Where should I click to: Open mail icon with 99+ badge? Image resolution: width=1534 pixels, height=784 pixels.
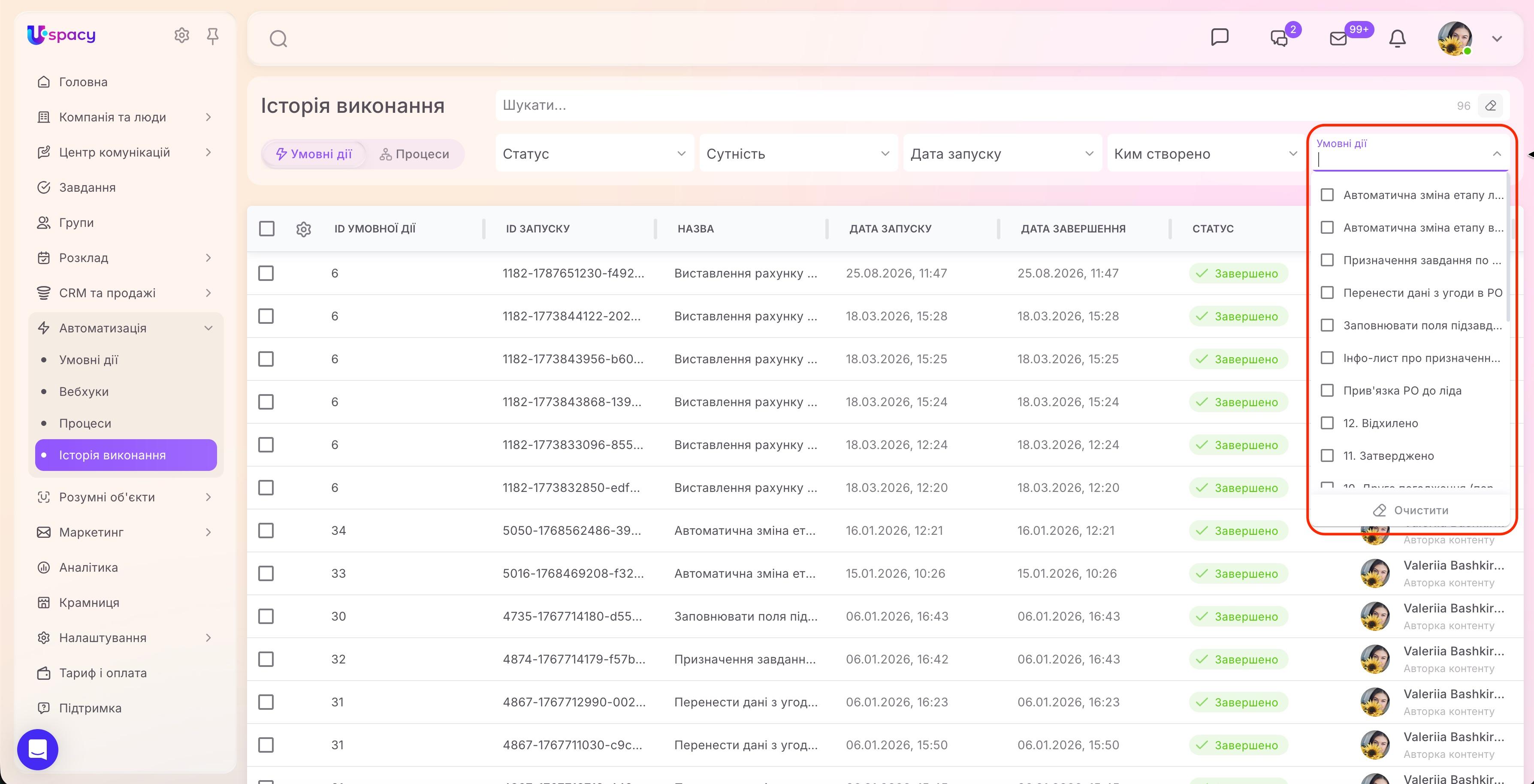point(1338,39)
